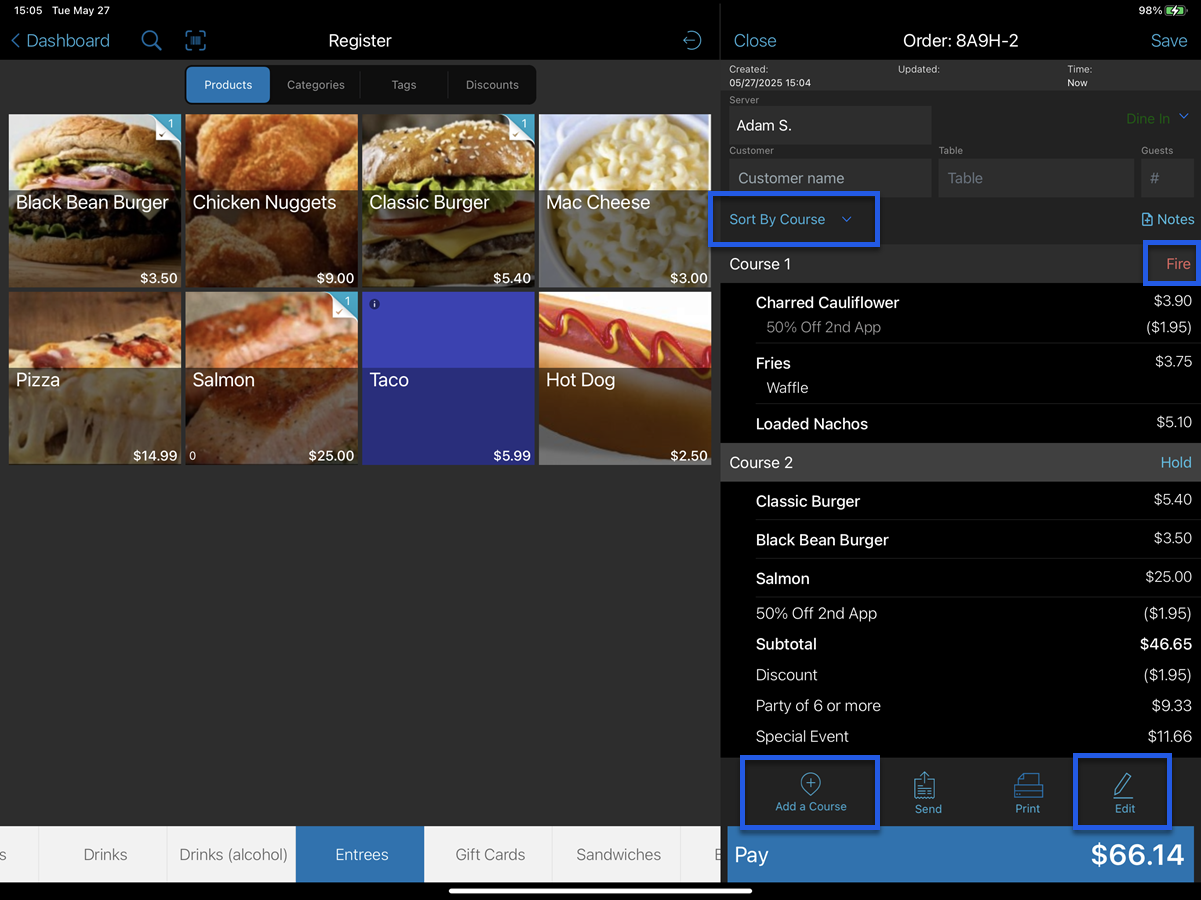Open order Notes
Screen dimensions: 1201x900
click(1168, 220)
